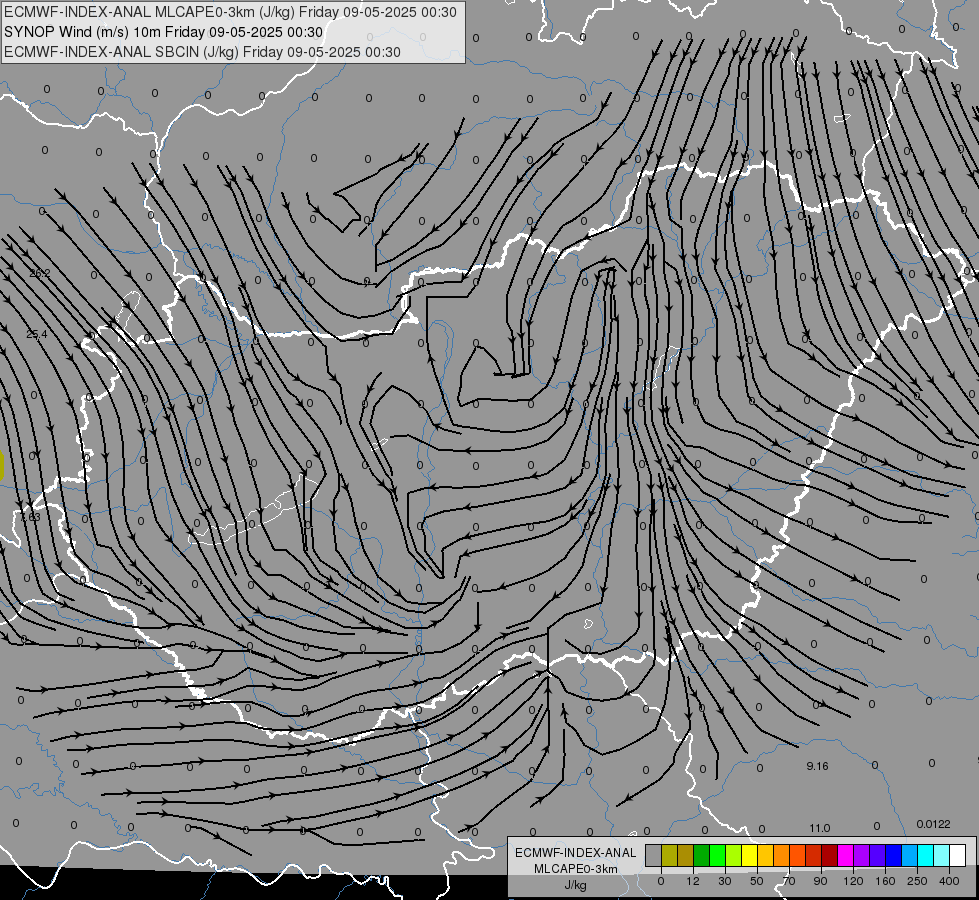Click the legend label 30

pyautogui.click(x=725, y=881)
